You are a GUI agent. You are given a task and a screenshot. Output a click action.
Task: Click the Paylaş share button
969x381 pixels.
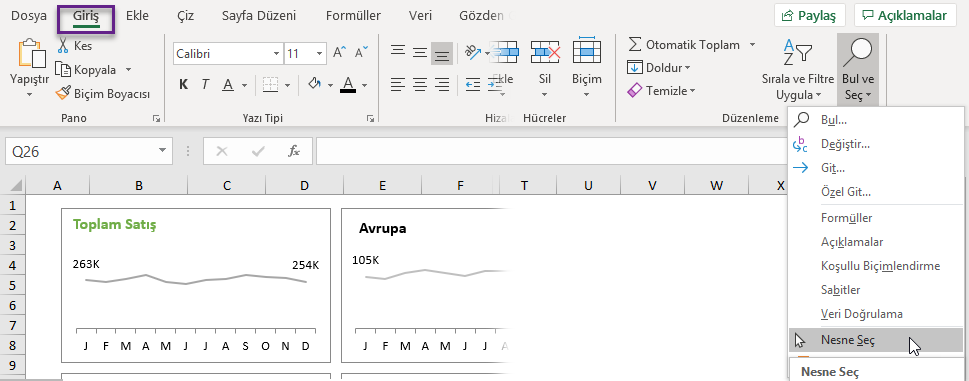pyautogui.click(x=810, y=15)
